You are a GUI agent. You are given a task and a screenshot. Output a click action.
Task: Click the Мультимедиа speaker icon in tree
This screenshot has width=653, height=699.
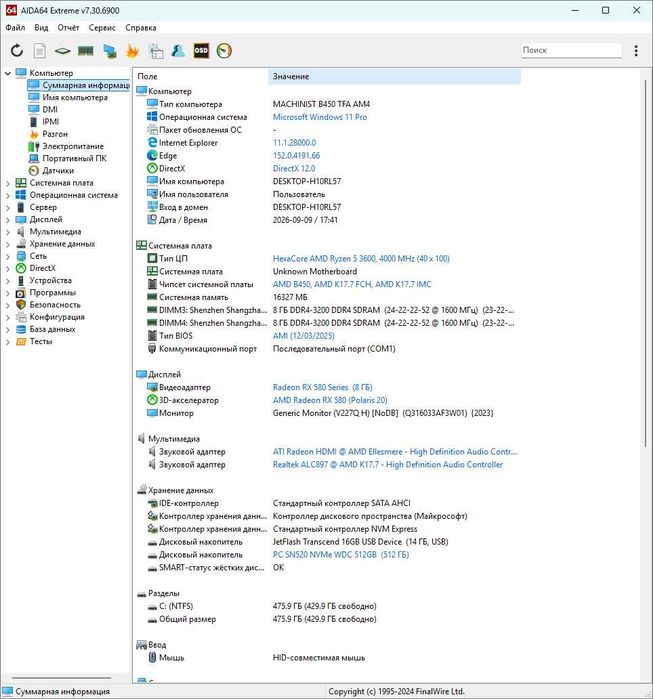pos(21,231)
